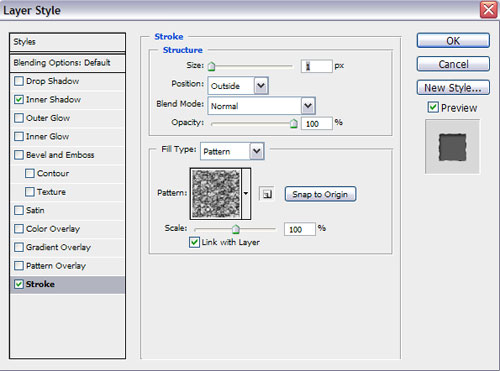Enable the Gradient Overlay checkbox
500x371 pixels.
point(19,247)
